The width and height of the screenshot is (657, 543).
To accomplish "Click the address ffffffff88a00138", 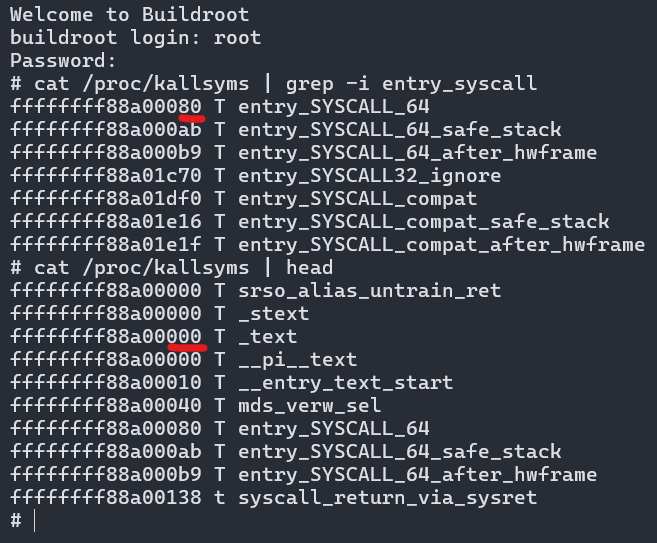I will (106, 498).
